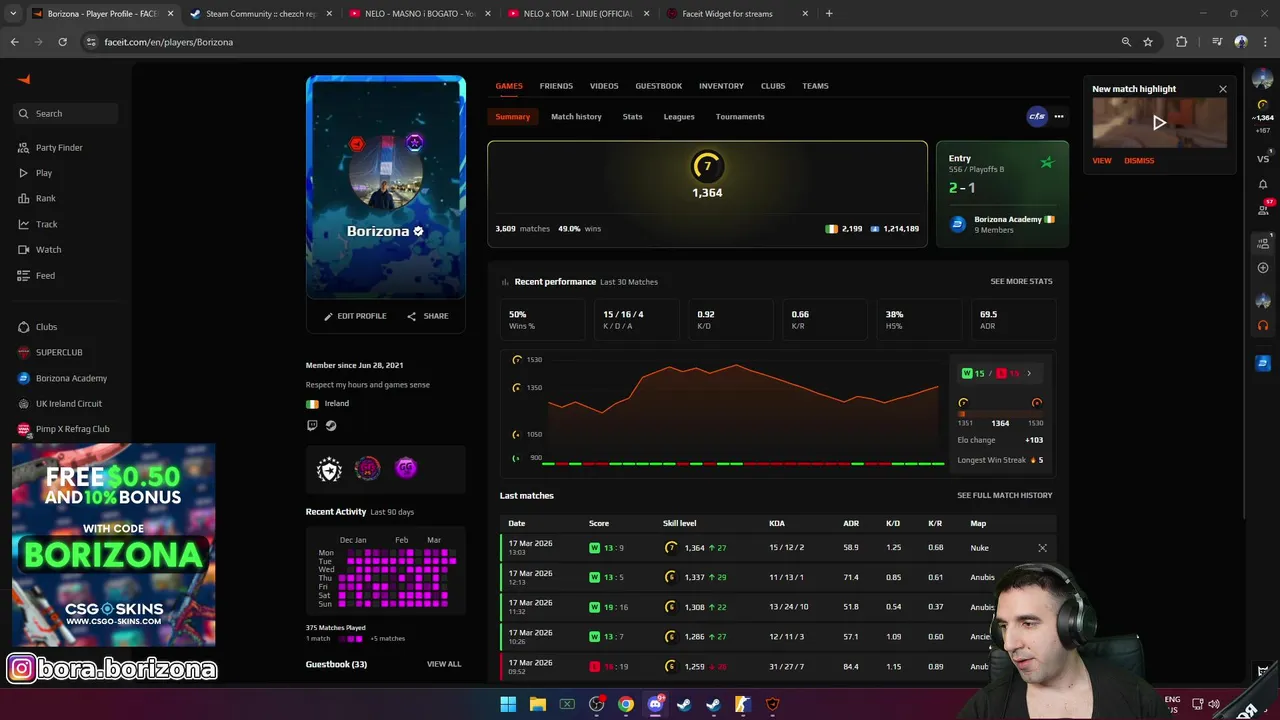
Task: Dismiss the match highlight notification
Action: coord(1139,161)
